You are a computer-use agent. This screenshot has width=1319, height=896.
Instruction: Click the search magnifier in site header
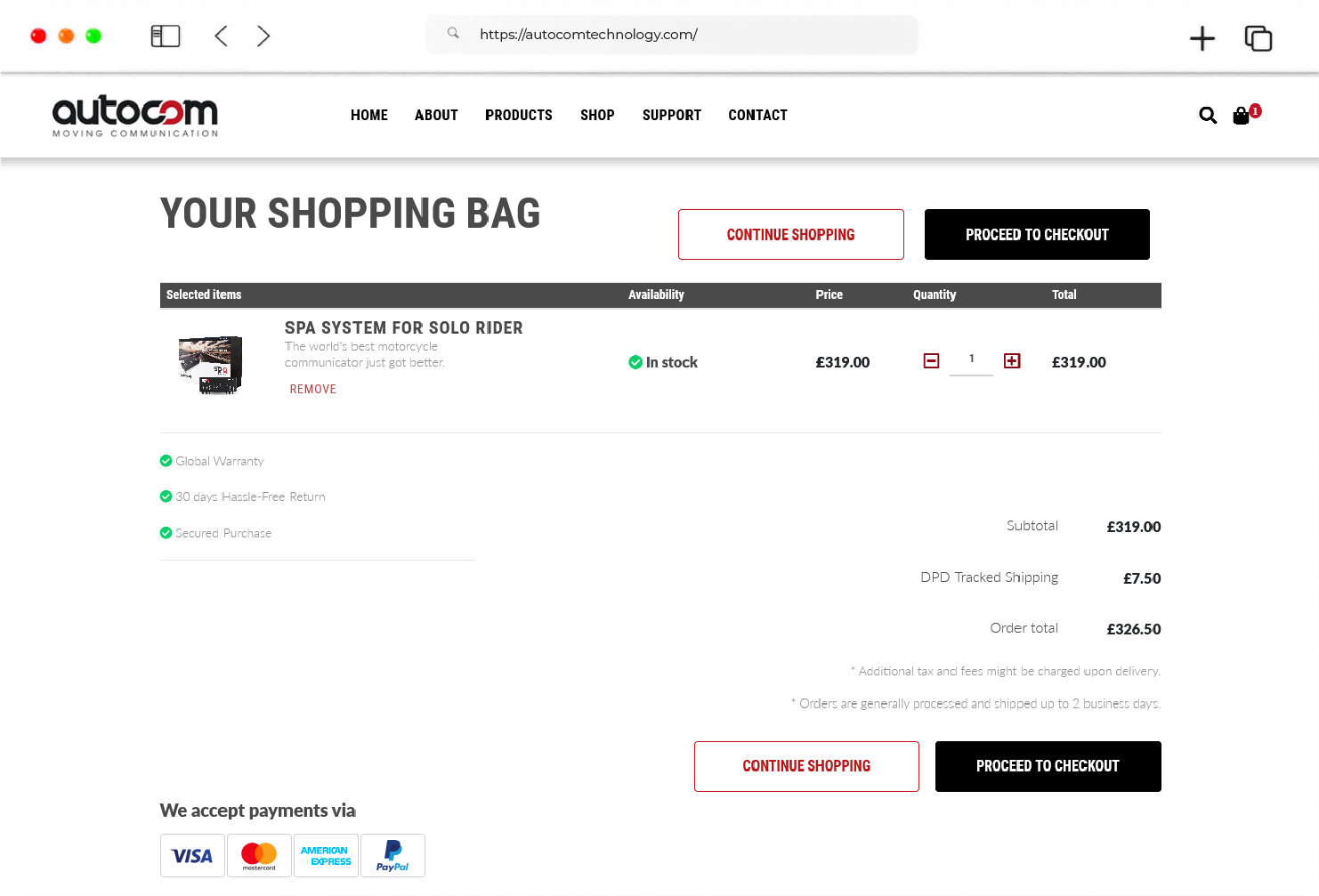pos(1208,116)
